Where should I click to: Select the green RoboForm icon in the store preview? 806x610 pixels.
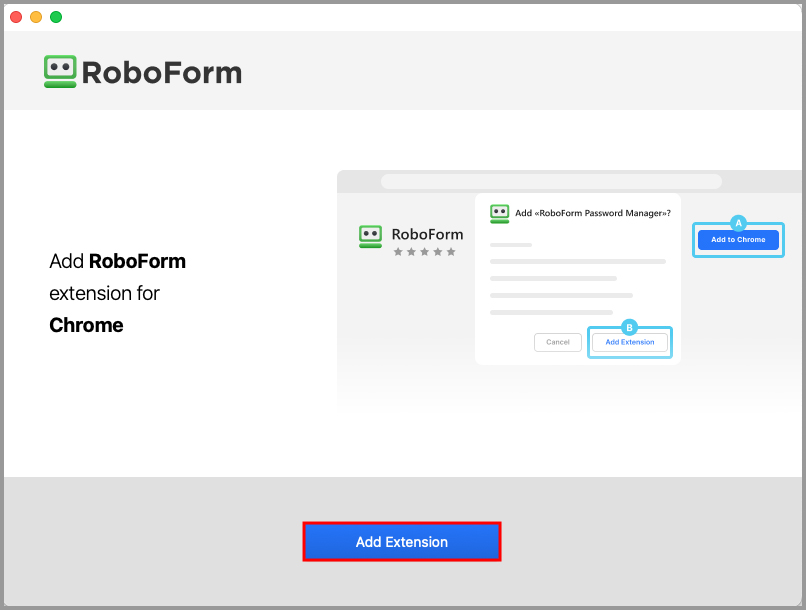370,236
